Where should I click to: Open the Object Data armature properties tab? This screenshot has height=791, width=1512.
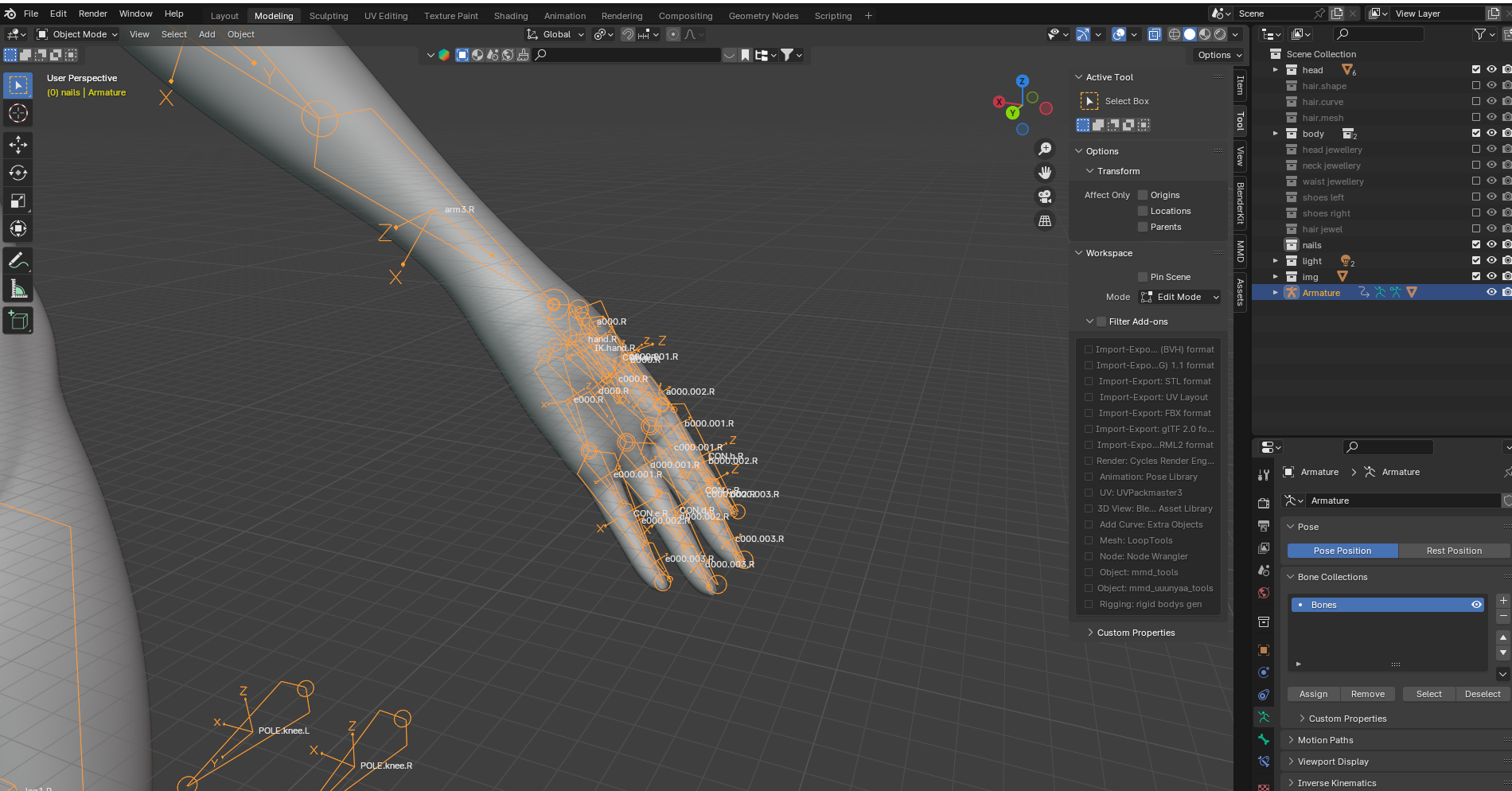coord(1264,717)
